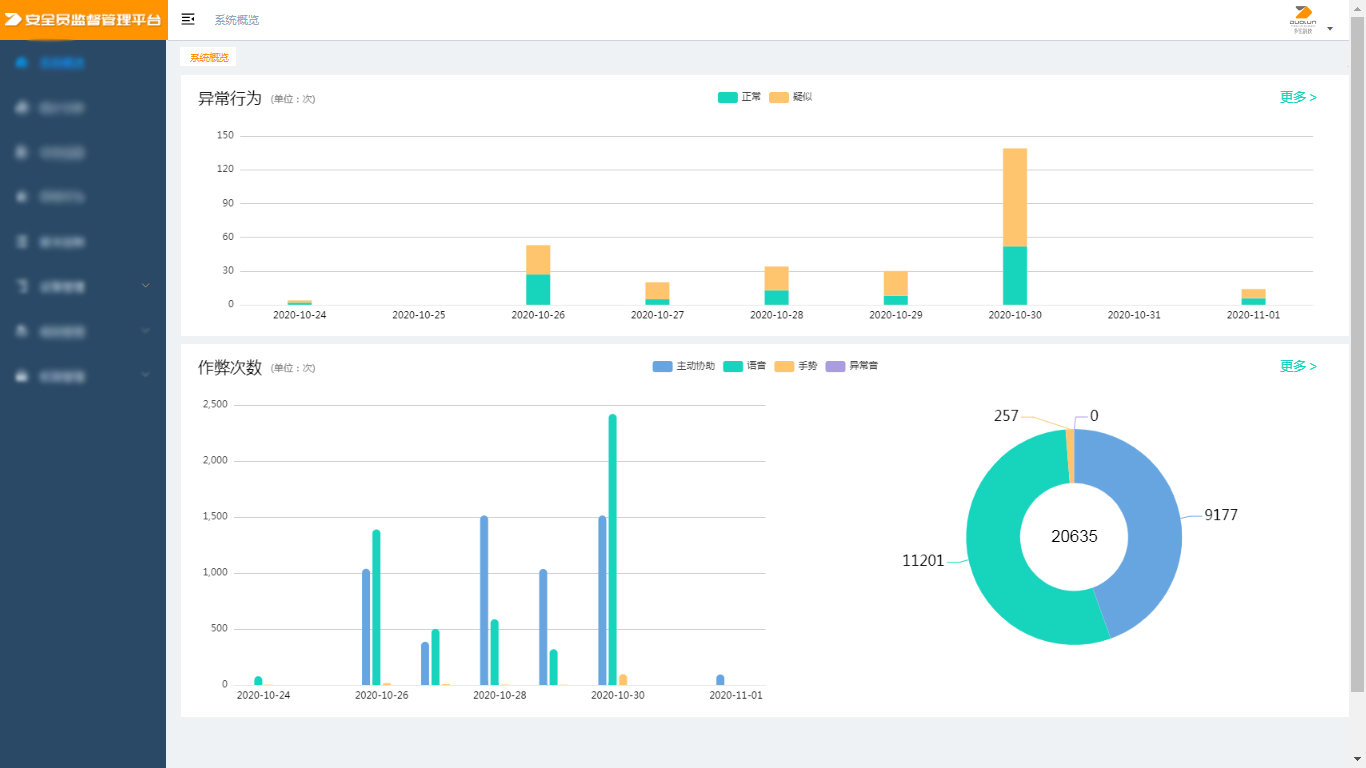
Task: Toggle the 主动协助 legend in the 作弊次数 chart
Action: [x=684, y=366]
